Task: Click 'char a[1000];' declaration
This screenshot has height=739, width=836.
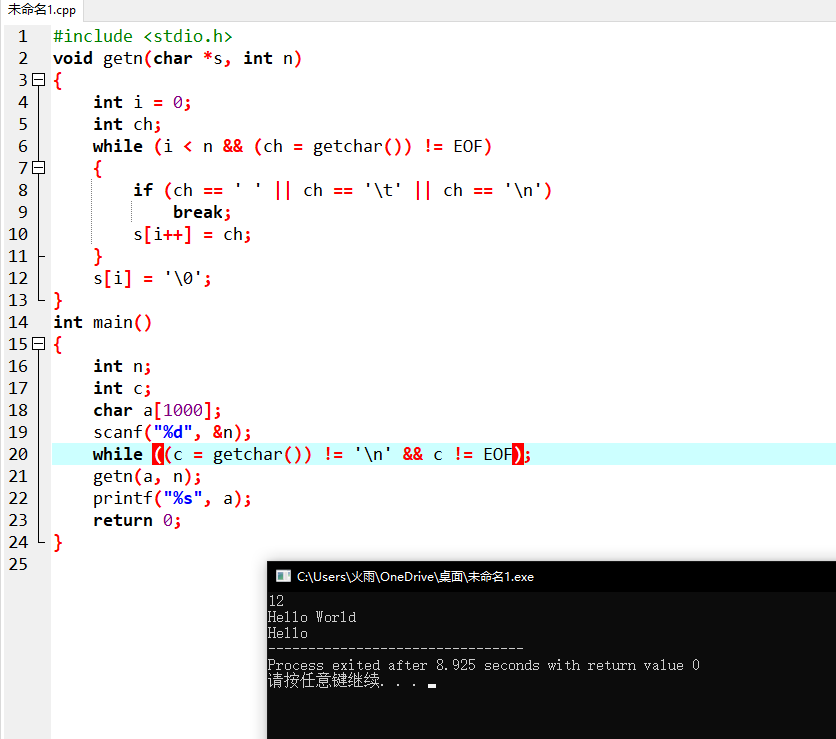Action: coord(157,411)
